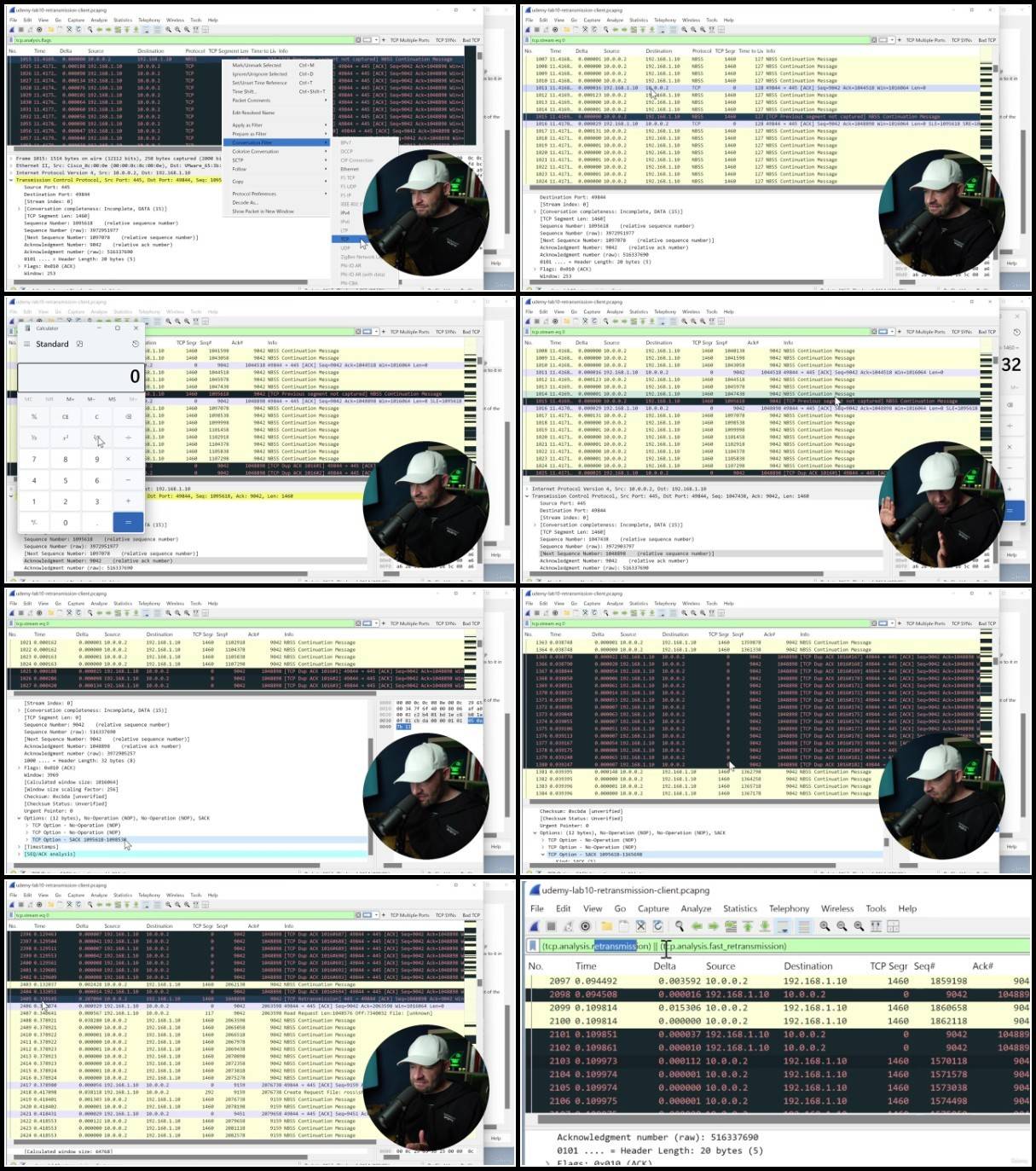
Task: Choose Colorize Conversation in the packet context menu
Action: point(278,151)
